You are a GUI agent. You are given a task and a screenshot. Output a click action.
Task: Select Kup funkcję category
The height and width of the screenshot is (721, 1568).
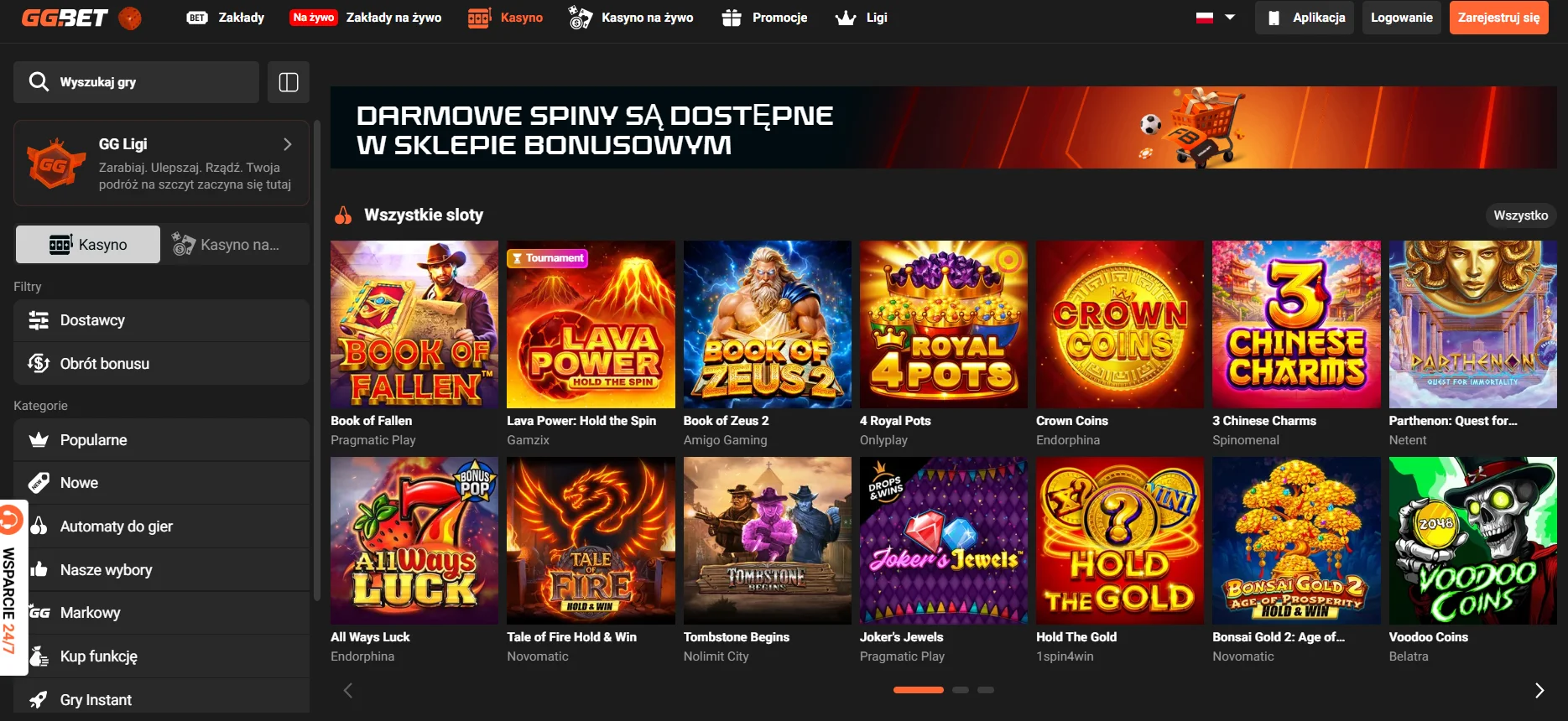[x=161, y=656]
